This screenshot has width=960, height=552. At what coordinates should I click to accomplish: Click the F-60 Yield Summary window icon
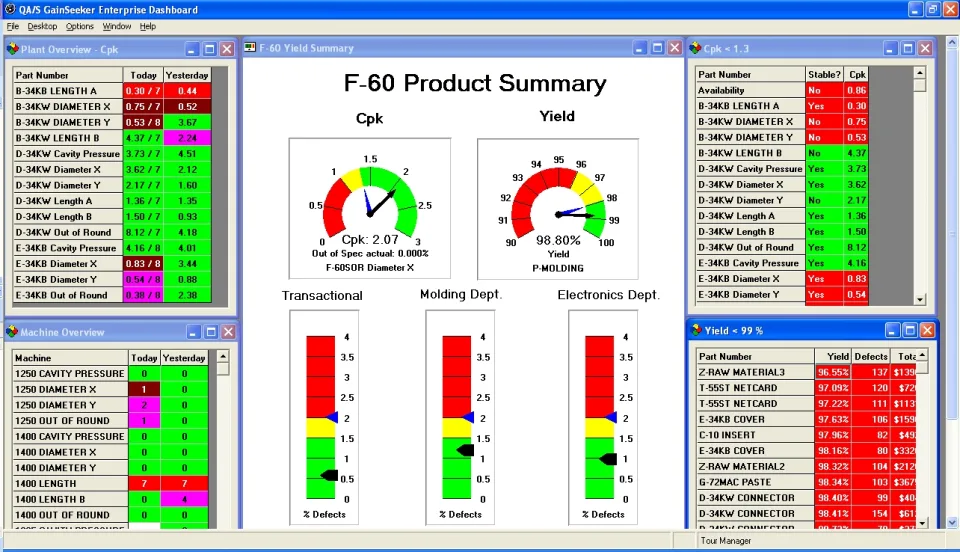250,48
